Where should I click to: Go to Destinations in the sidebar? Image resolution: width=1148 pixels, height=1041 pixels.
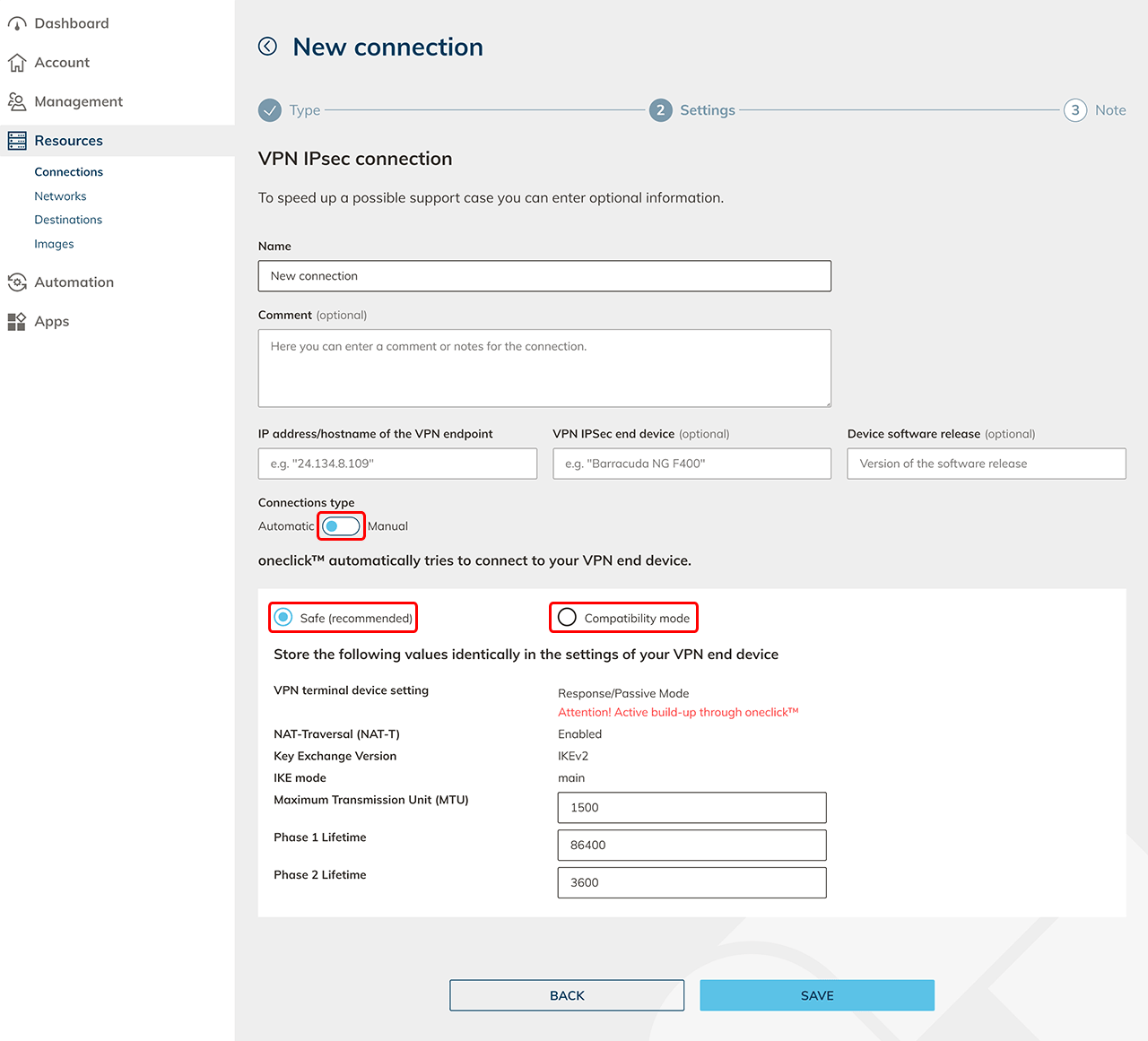(68, 220)
